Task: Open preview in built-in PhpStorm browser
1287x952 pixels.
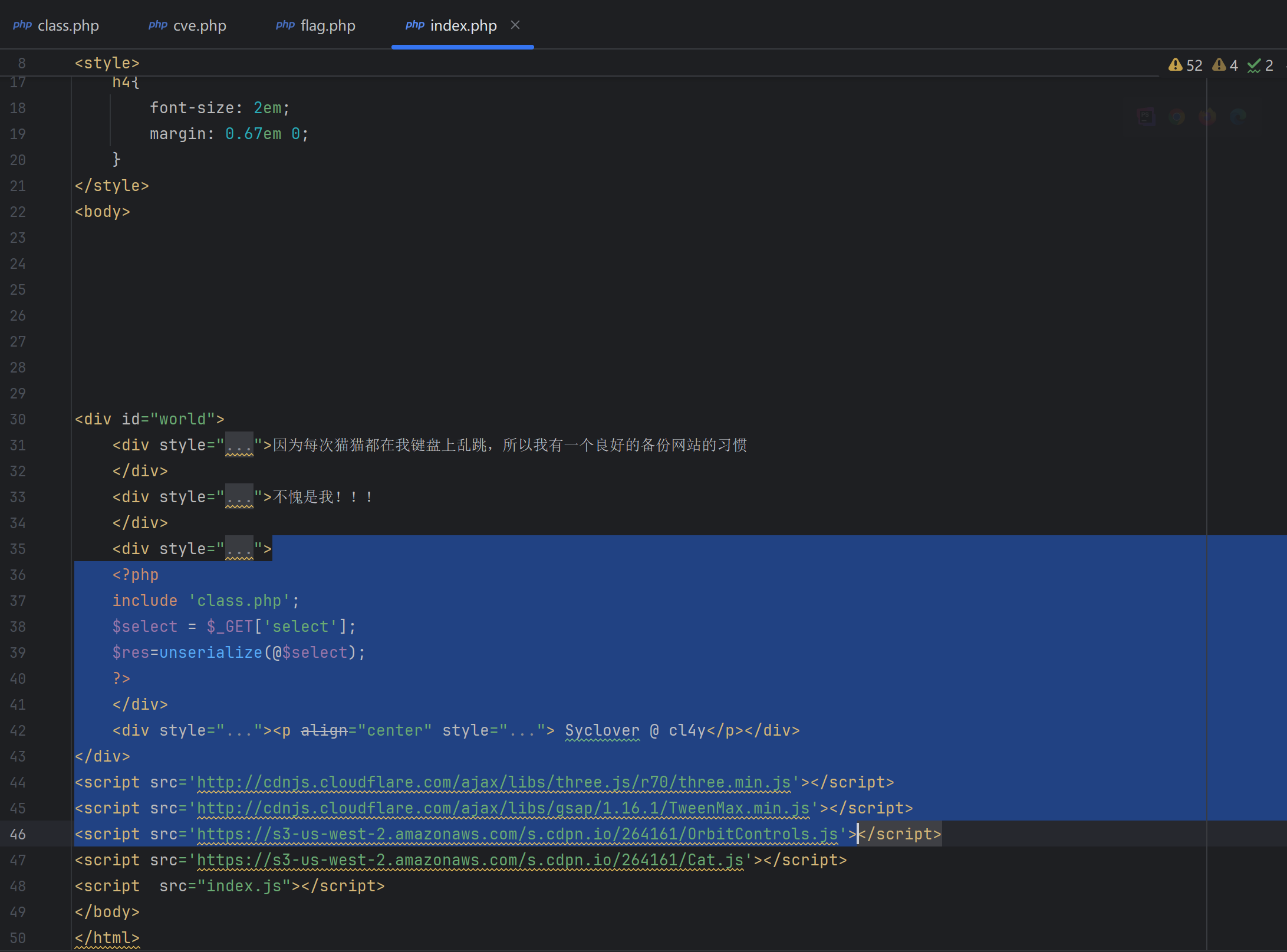Action: pos(1146,117)
